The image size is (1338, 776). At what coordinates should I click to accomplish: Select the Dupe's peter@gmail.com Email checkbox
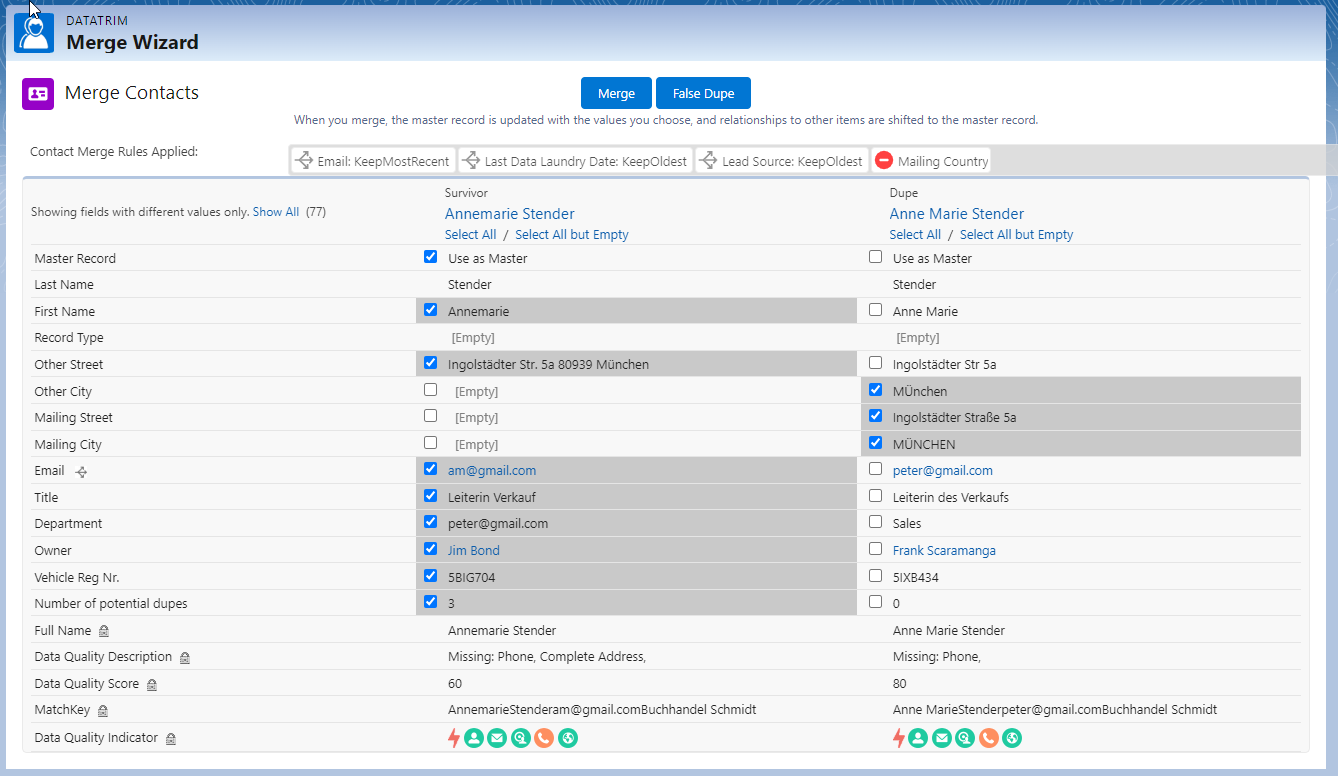[876, 469]
